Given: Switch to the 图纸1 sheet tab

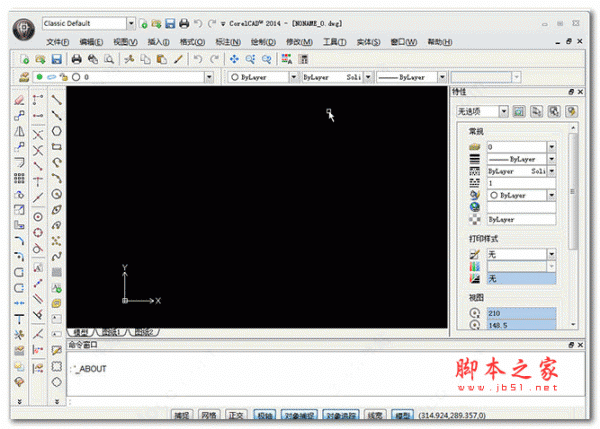Looking at the screenshot, I should click(x=111, y=333).
